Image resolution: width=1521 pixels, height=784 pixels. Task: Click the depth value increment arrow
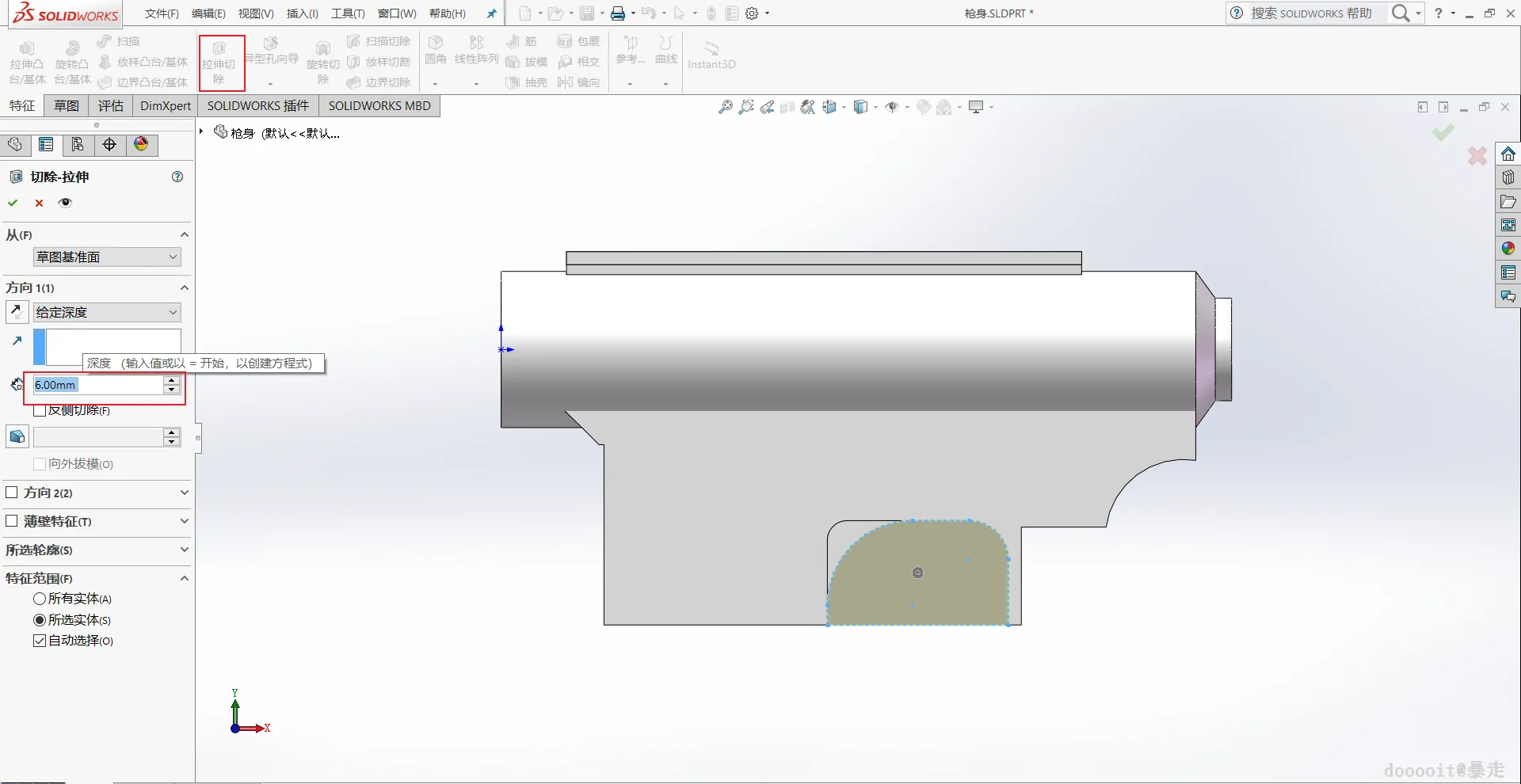coord(171,381)
